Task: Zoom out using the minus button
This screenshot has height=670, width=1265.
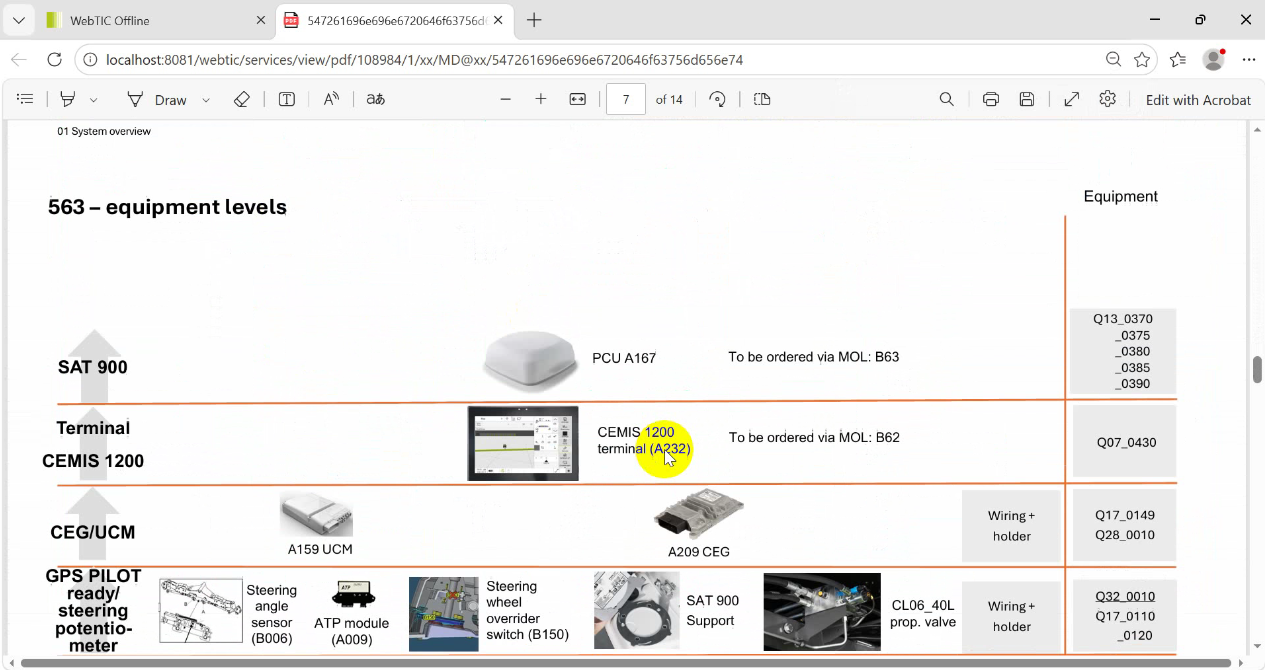Action: click(505, 99)
